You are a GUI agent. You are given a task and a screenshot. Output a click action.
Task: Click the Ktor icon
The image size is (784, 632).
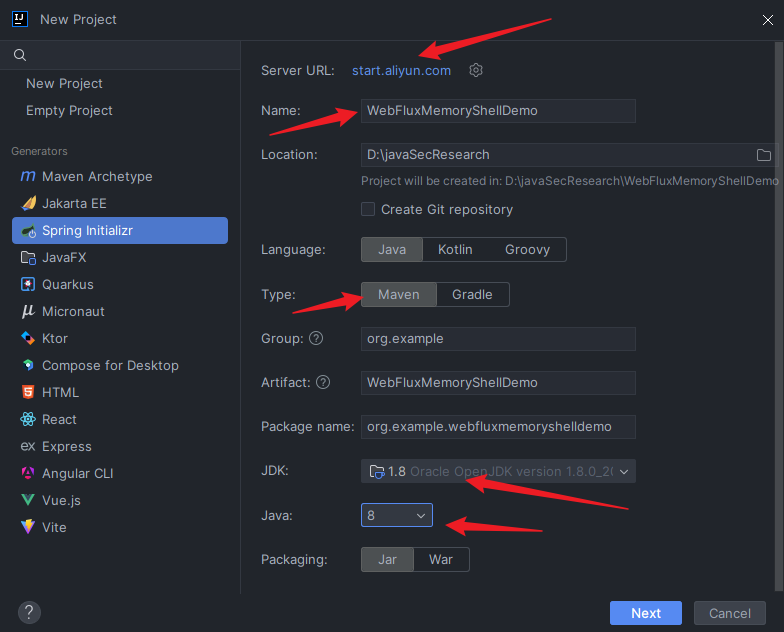28,338
